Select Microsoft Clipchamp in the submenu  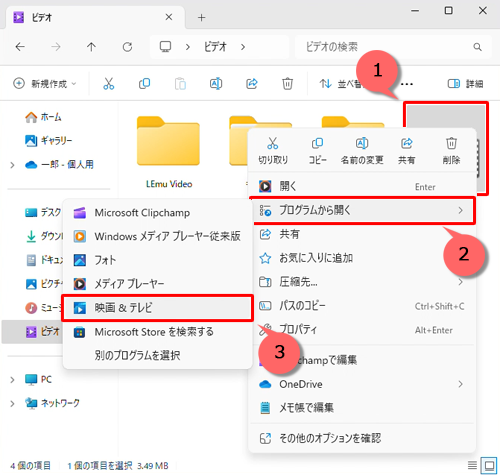[x=157, y=213]
